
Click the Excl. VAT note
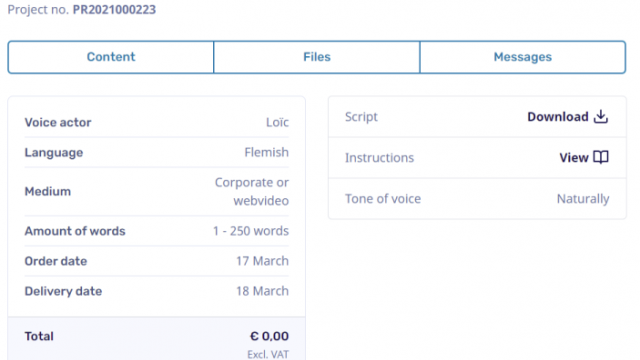click(x=268, y=354)
